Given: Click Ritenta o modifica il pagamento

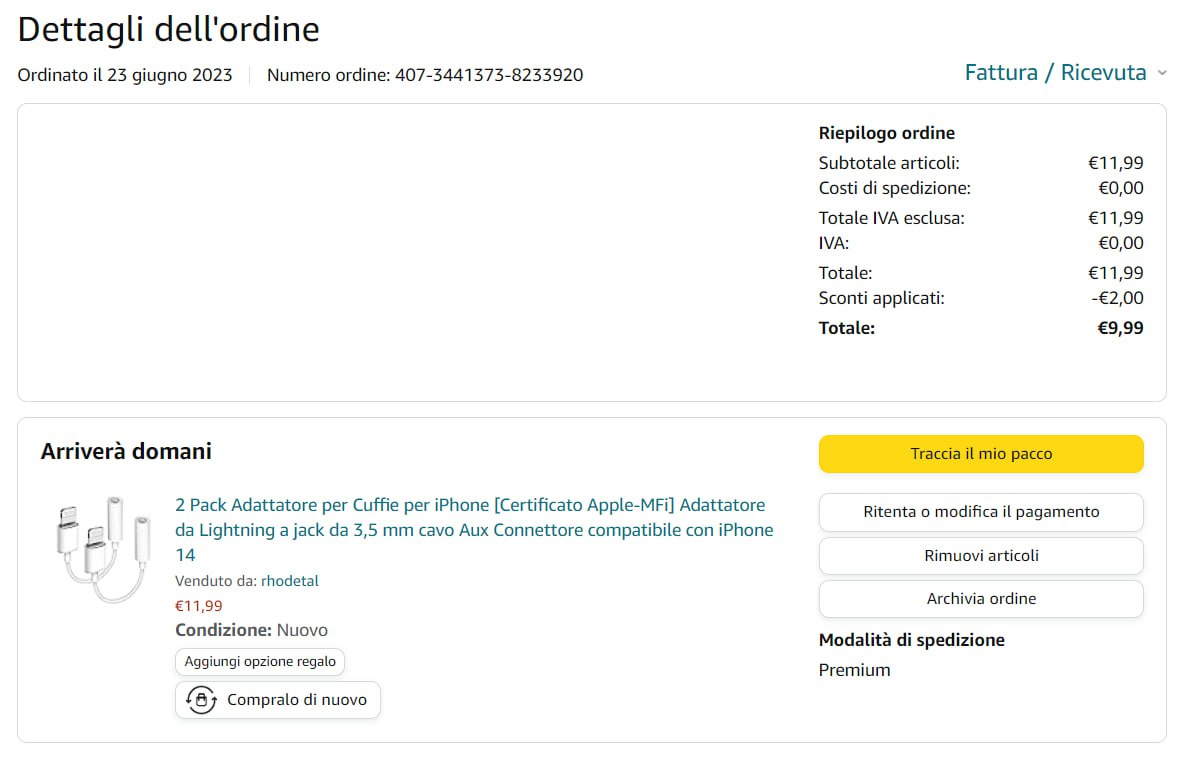Looking at the screenshot, I should [x=981, y=512].
